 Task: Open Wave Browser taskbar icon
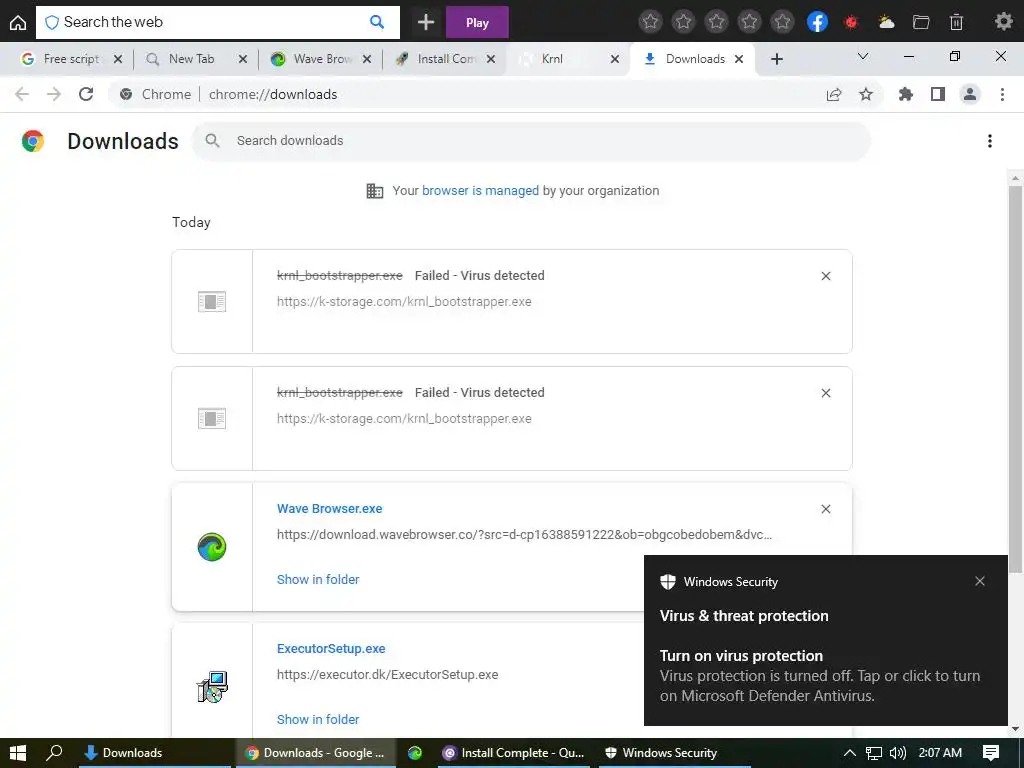click(x=415, y=753)
